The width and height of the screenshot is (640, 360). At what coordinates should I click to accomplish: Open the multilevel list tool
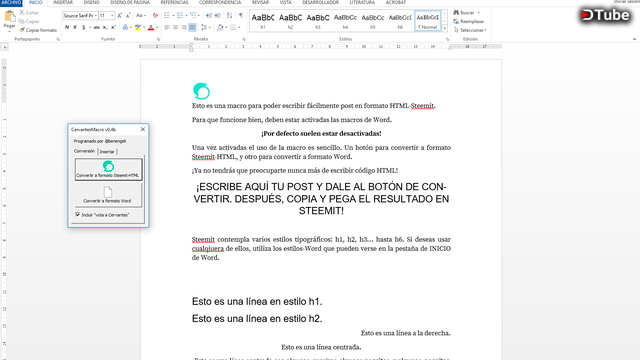click(193, 16)
